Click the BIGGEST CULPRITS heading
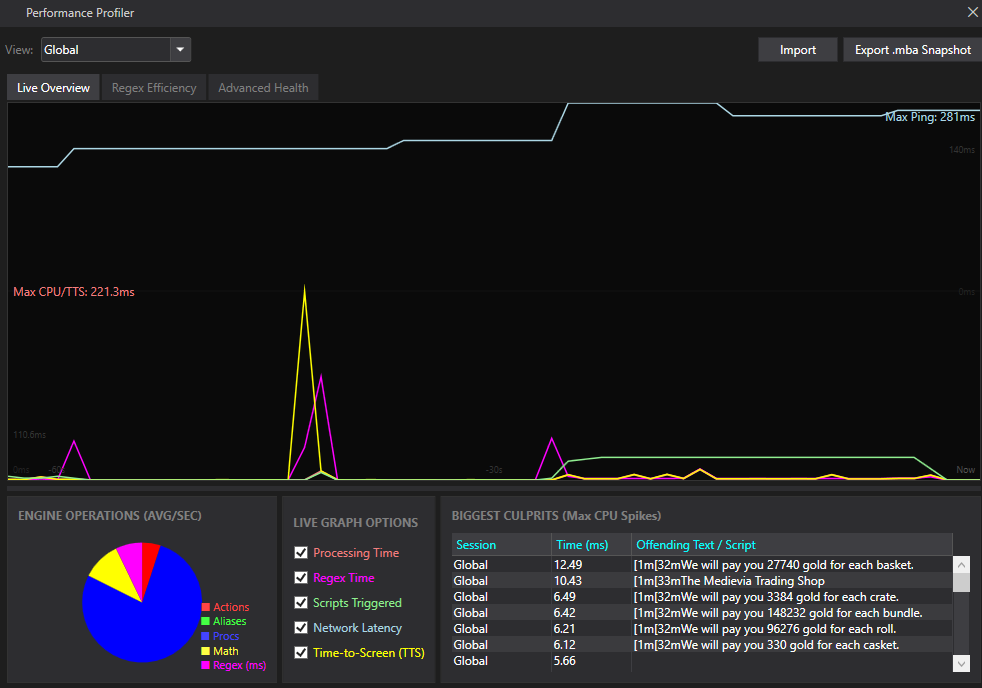 556,516
